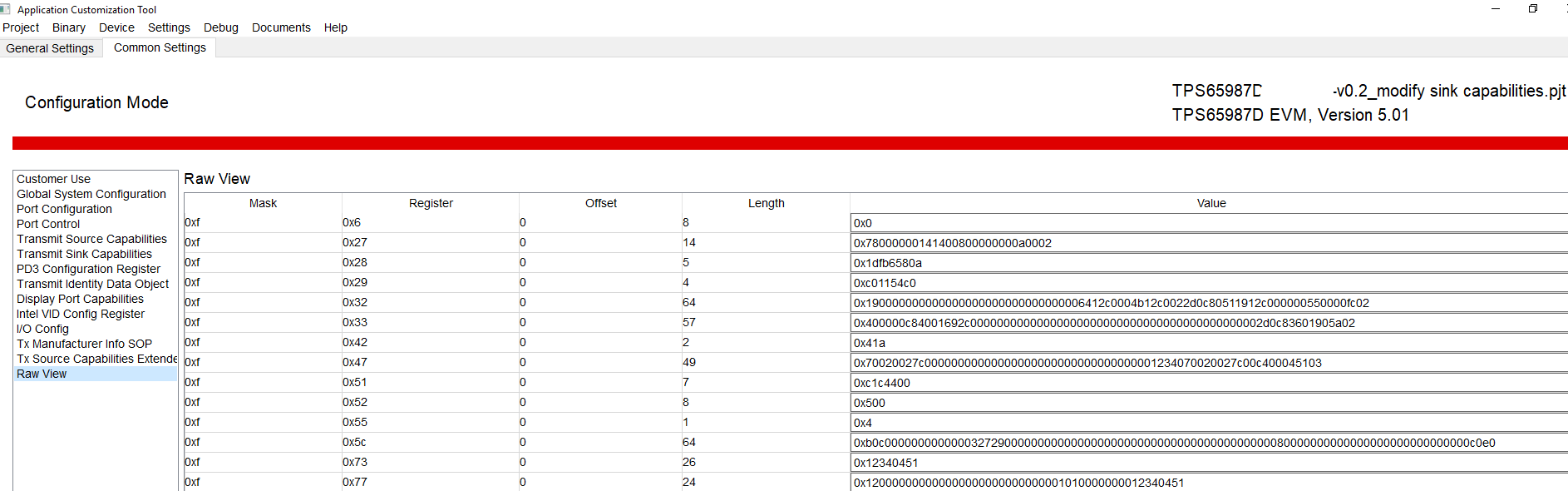The width and height of the screenshot is (1568, 491).
Task: Edit value field for register 0x28
Action: [x=1210, y=263]
